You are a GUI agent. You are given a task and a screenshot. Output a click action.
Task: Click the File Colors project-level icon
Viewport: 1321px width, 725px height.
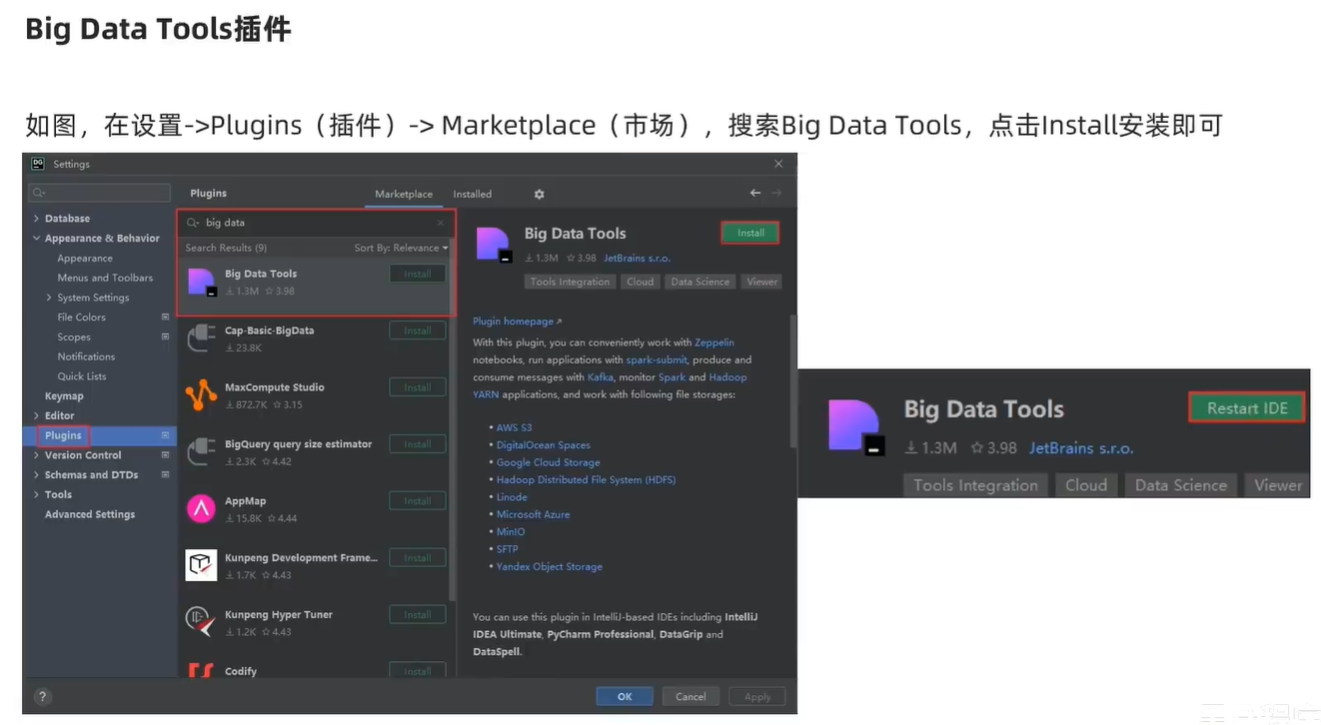(165, 317)
